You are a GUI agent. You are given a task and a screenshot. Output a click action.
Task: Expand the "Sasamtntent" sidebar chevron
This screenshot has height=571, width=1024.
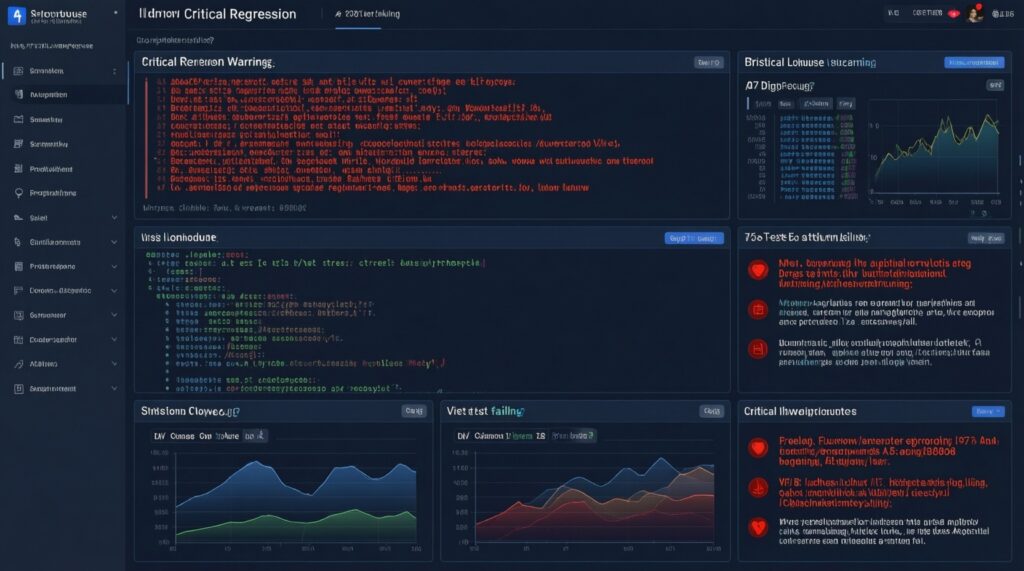click(x=114, y=389)
